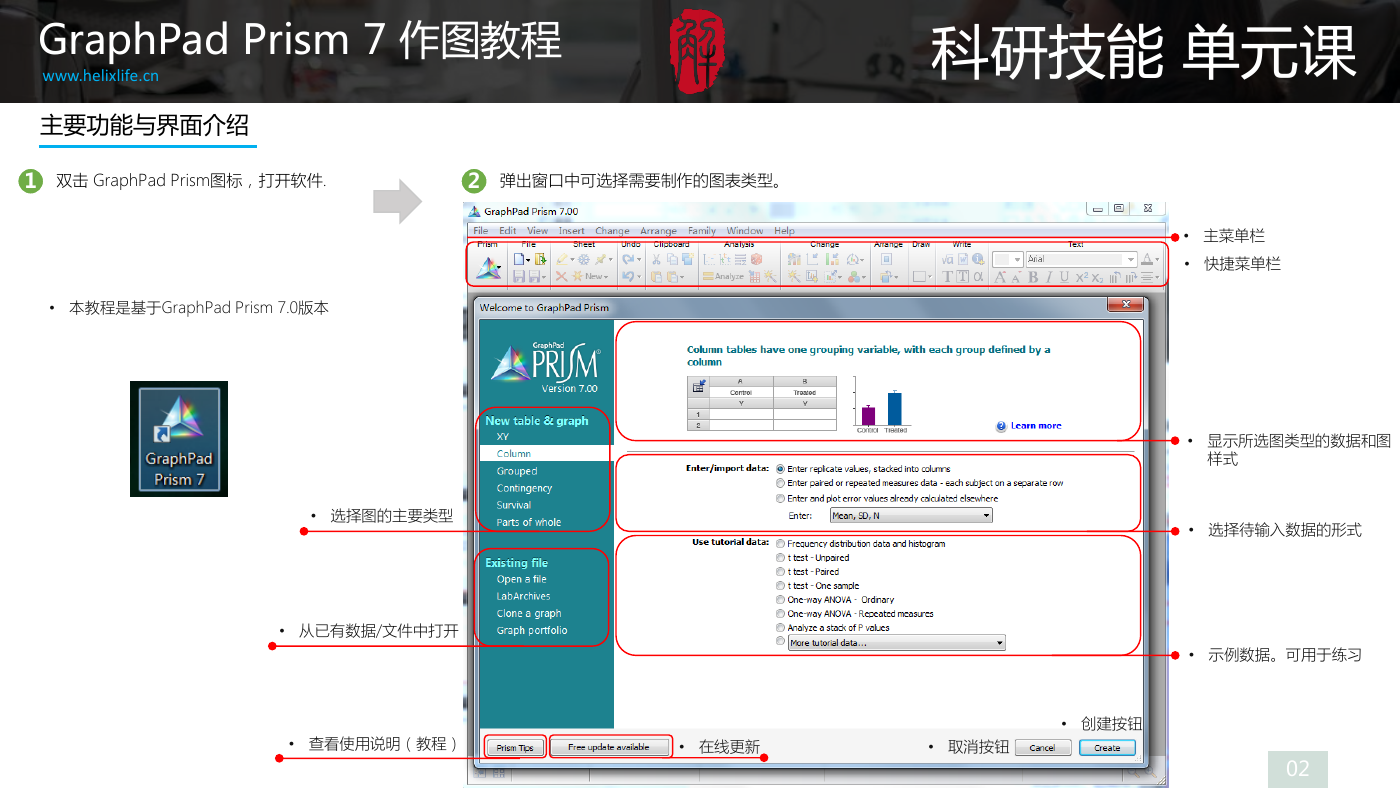Open the Mean, SD, N dropdown
The height and width of the screenshot is (788, 1400).
(911, 515)
